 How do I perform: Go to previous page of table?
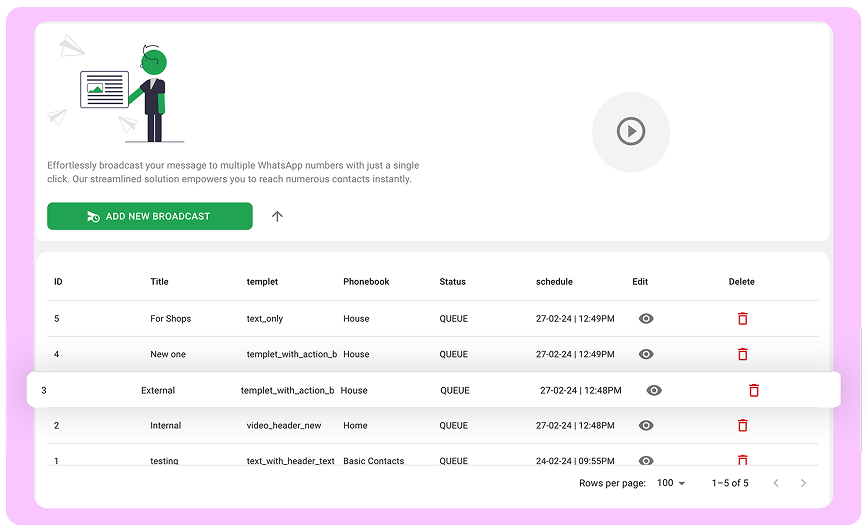click(775, 483)
